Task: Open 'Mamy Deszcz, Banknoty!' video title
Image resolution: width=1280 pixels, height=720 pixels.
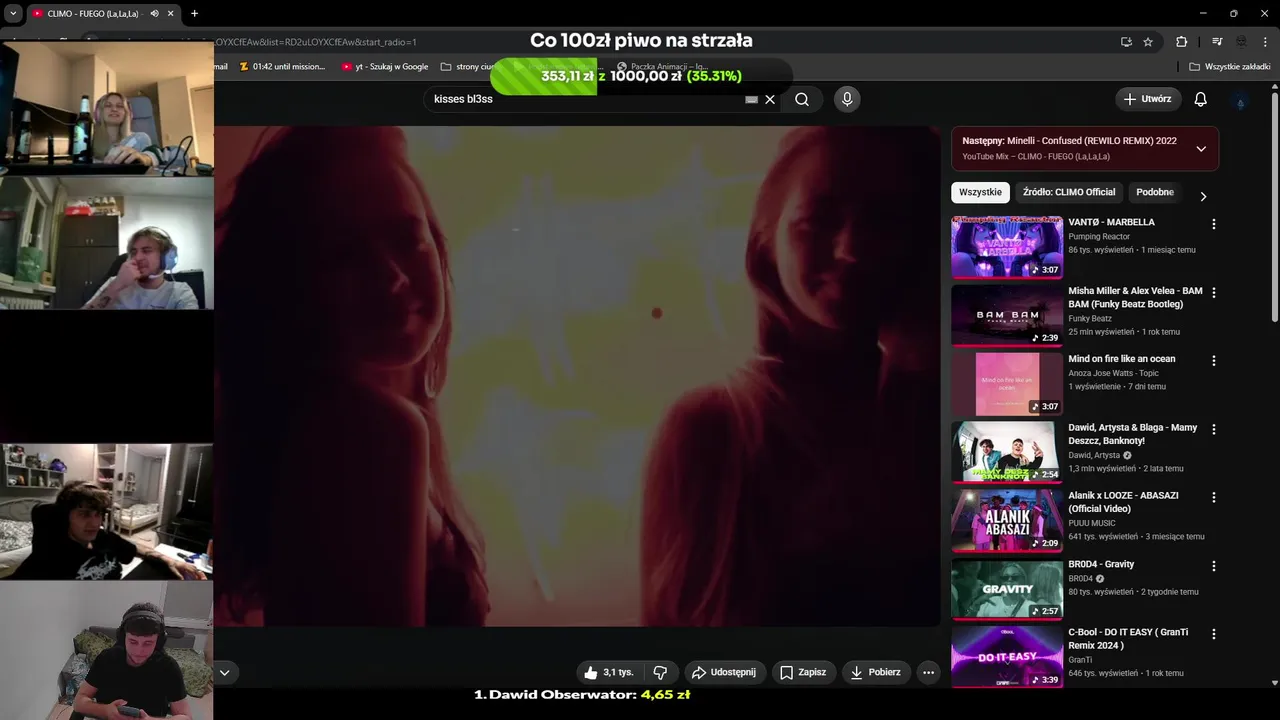Action: [x=1132, y=434]
